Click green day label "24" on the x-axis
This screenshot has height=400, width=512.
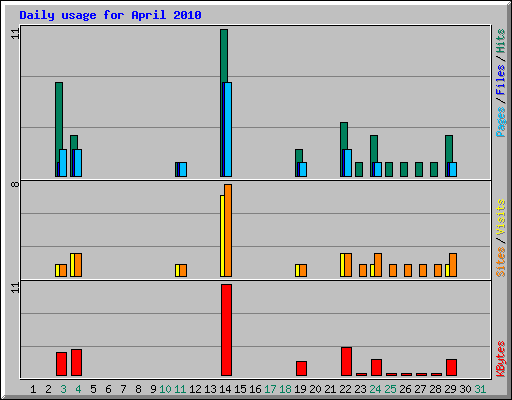click(x=375, y=389)
